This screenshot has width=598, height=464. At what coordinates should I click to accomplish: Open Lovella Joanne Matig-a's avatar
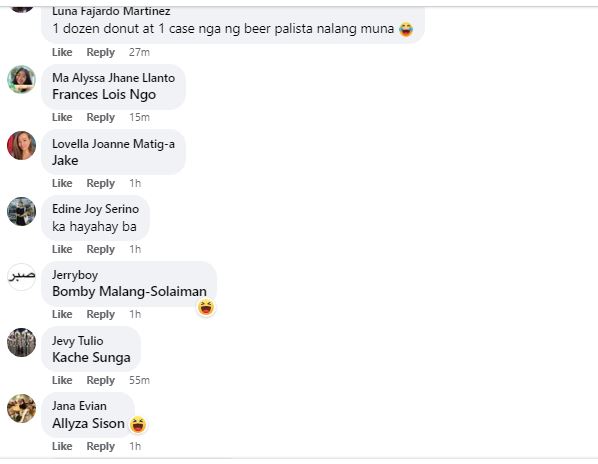(x=21, y=145)
